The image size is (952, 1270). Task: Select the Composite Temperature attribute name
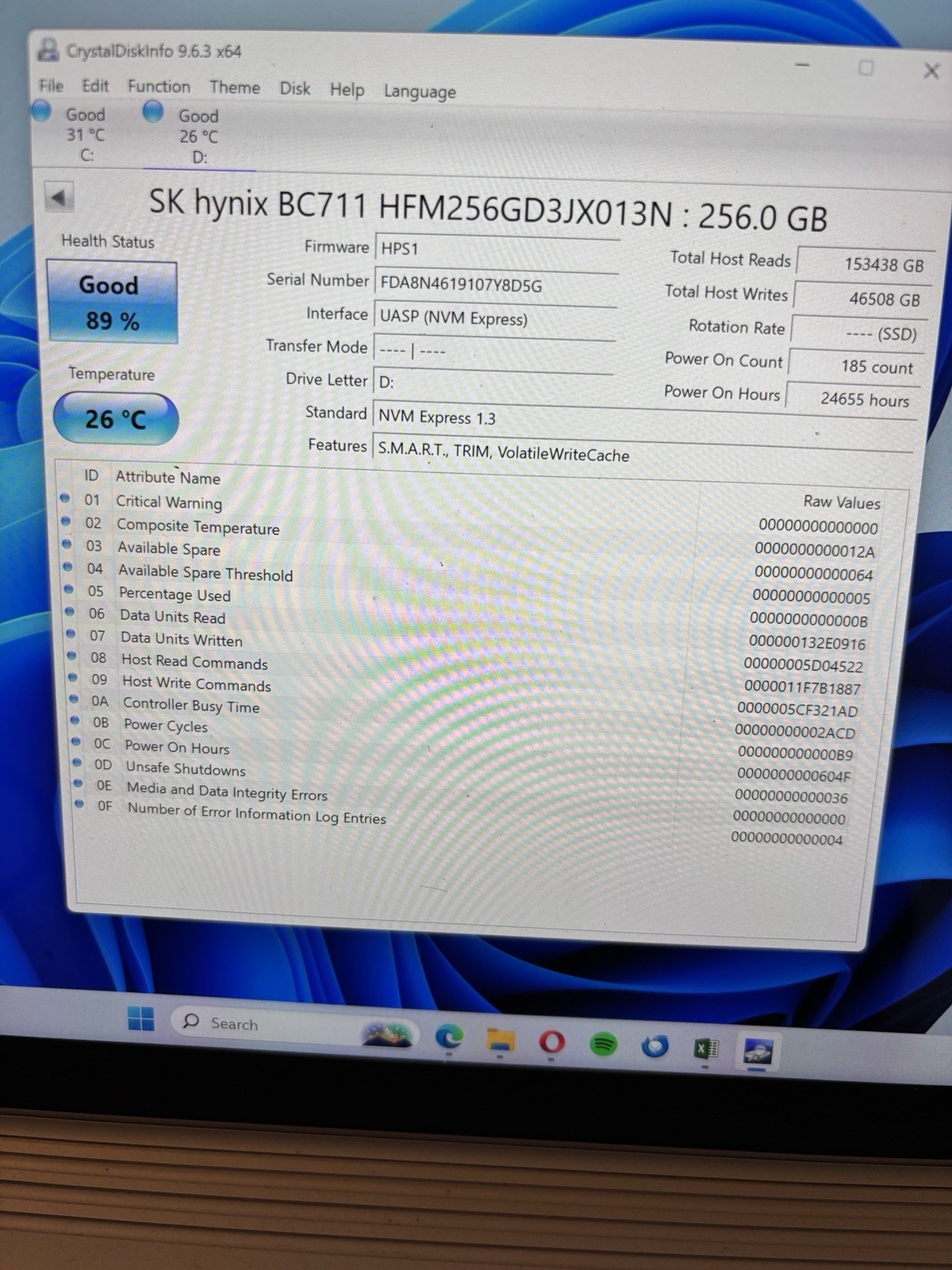tap(198, 527)
